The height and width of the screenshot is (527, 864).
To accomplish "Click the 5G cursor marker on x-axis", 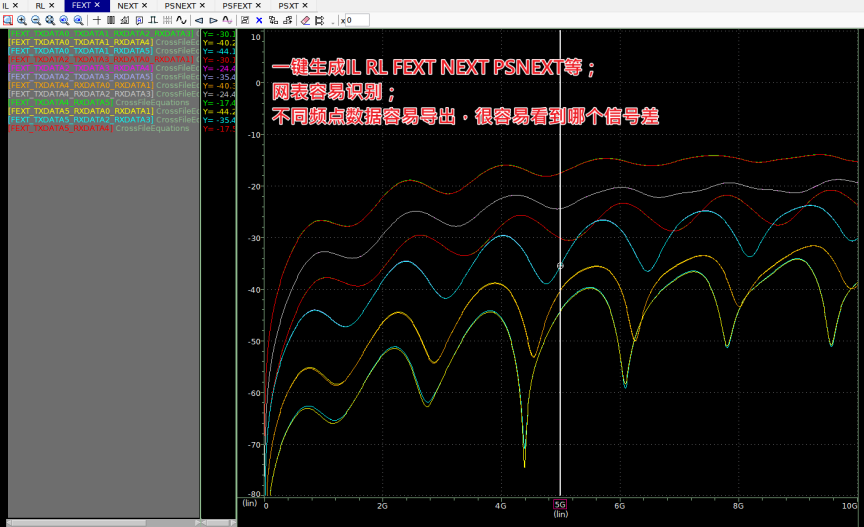I will [x=560, y=504].
